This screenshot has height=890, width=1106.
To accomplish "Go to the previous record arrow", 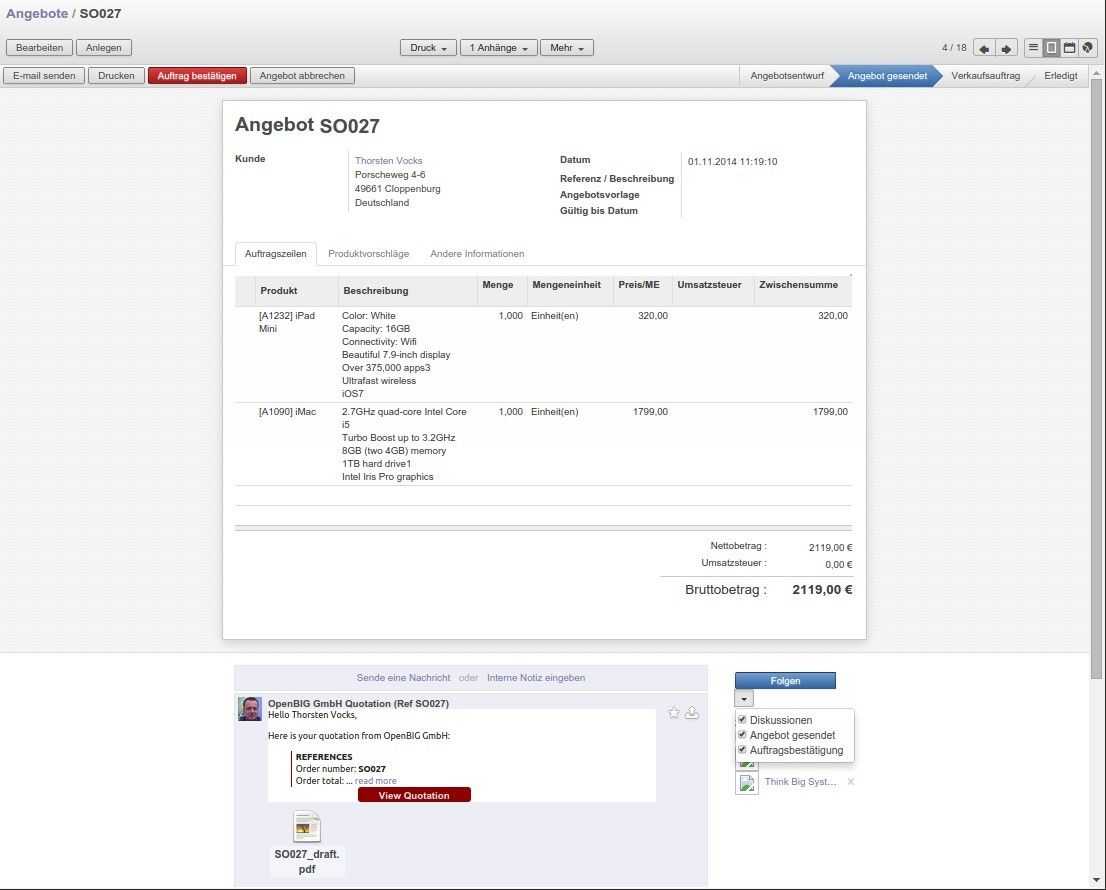I will (x=984, y=48).
